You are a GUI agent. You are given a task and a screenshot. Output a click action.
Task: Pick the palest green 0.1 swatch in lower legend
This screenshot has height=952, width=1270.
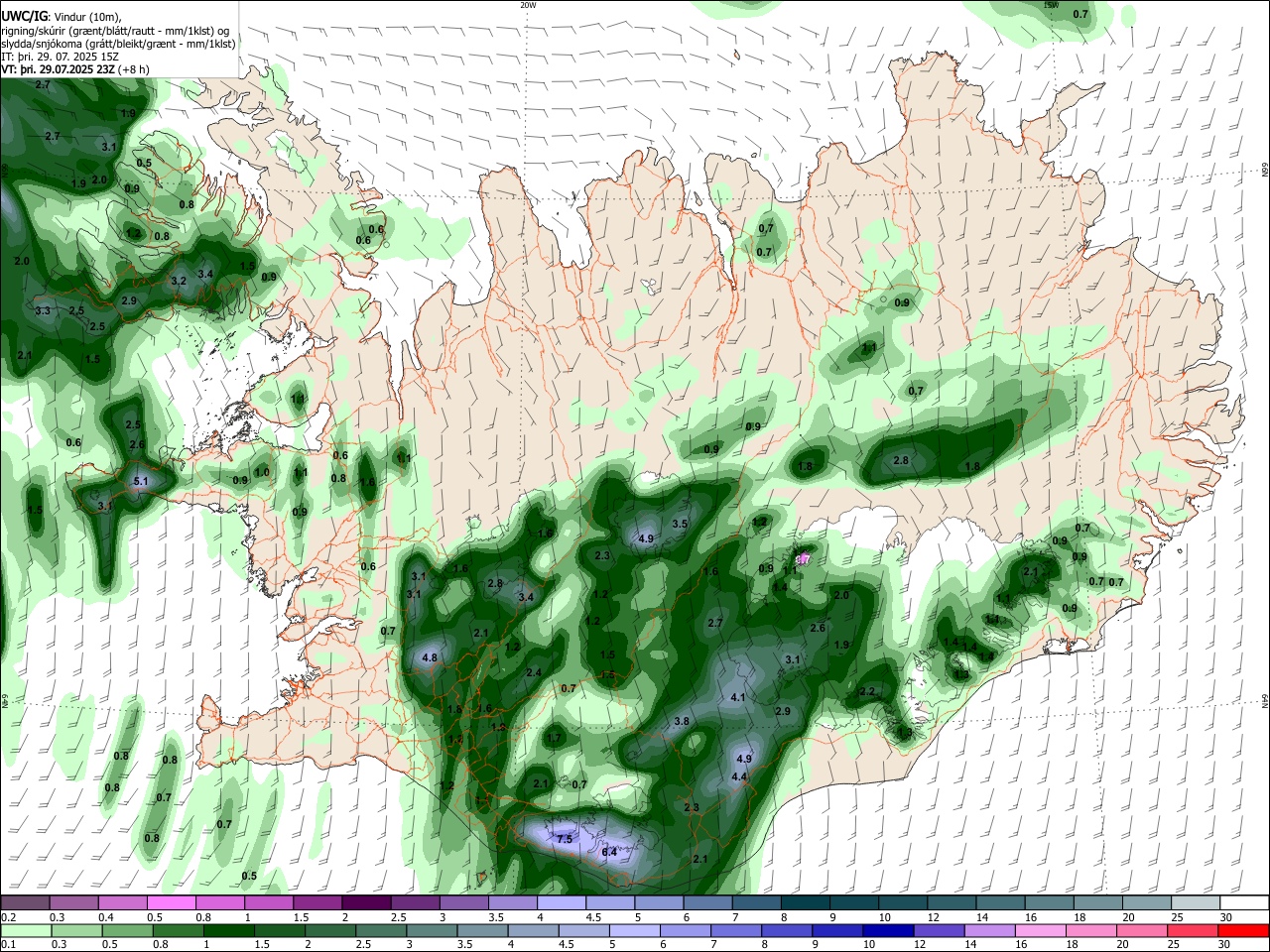25,931
